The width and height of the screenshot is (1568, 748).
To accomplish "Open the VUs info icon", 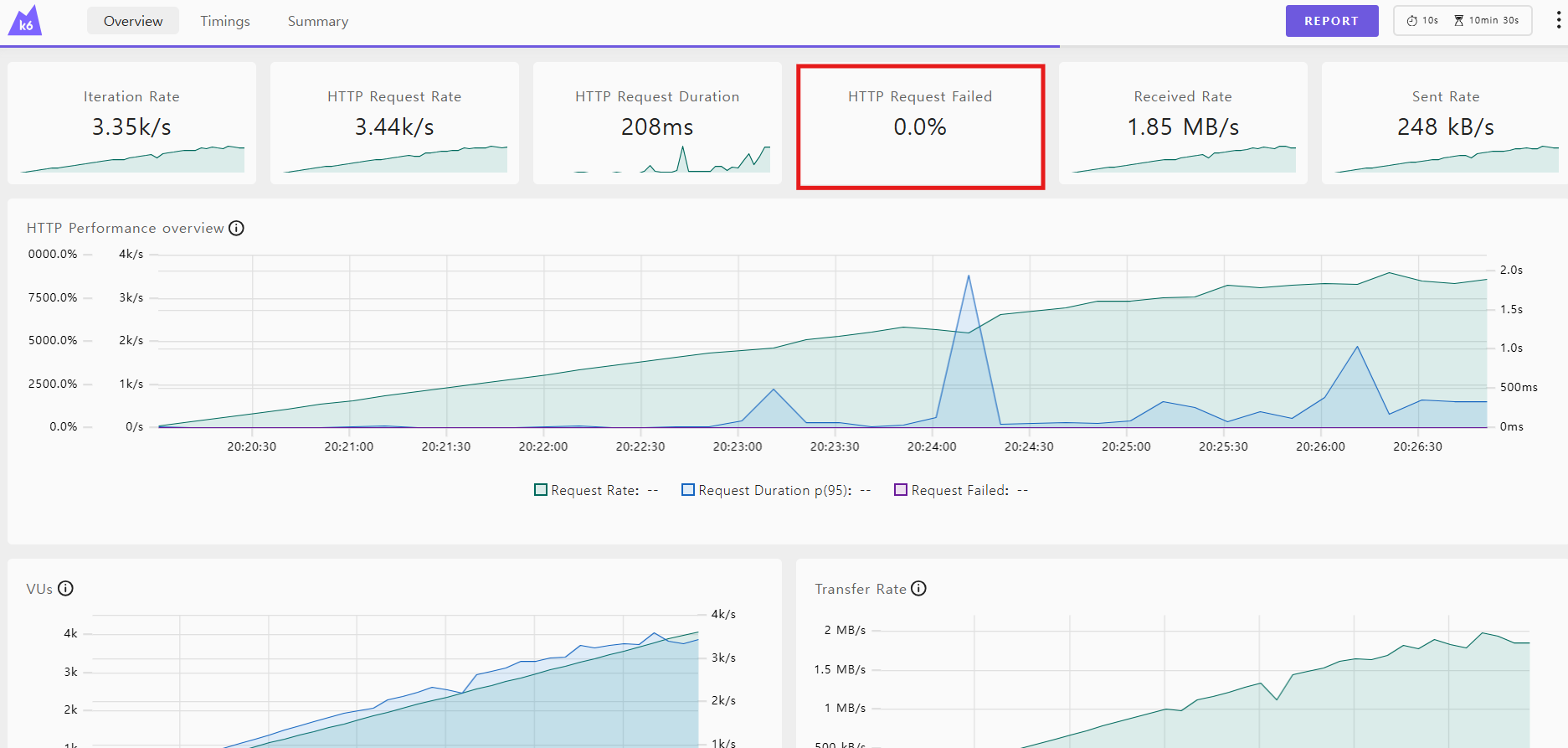I will [65, 588].
